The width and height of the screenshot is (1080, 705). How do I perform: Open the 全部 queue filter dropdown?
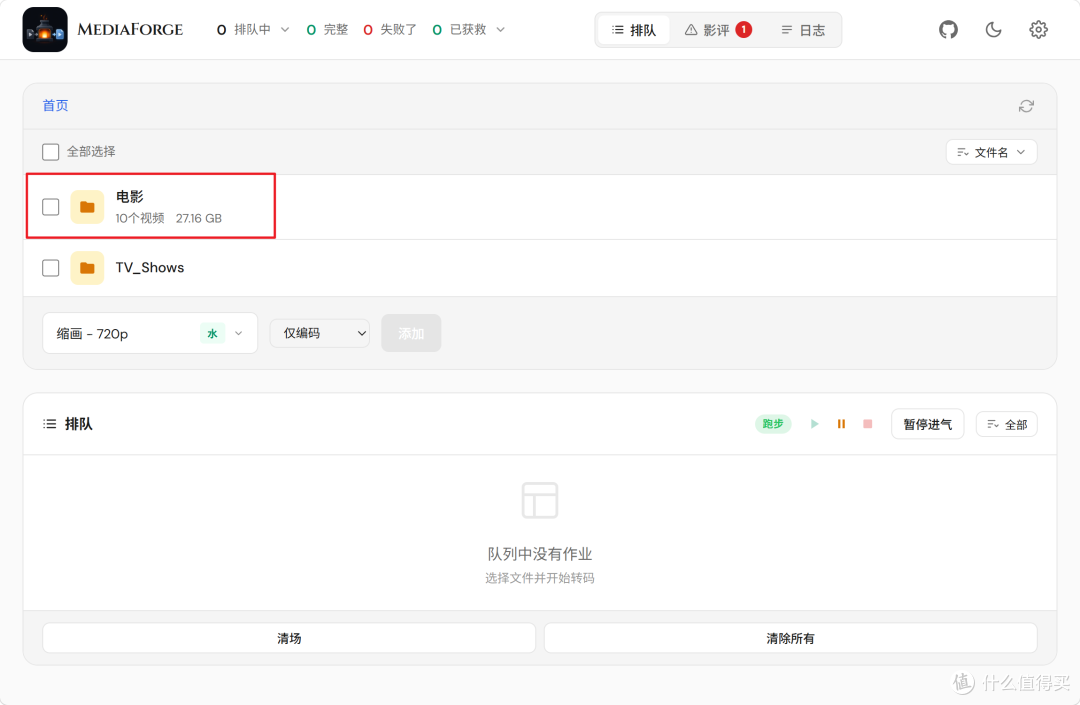[x=1006, y=424]
